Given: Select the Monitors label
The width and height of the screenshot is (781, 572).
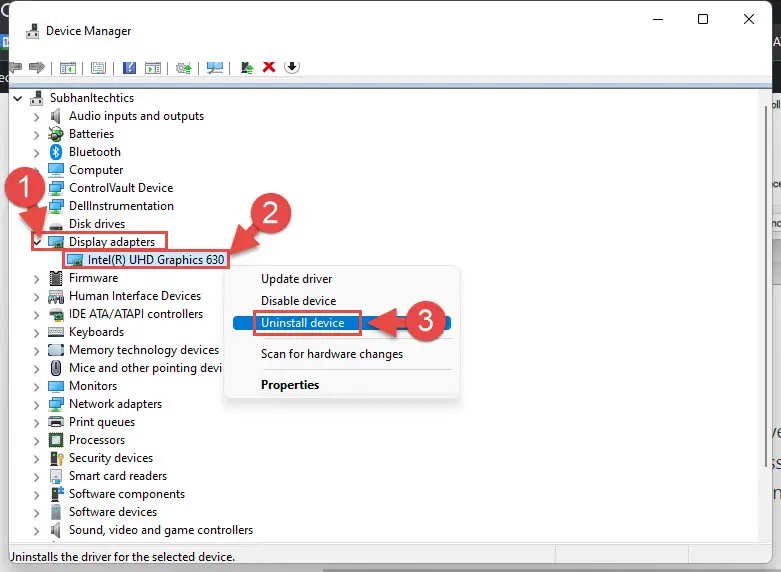Looking at the screenshot, I should (x=93, y=386).
